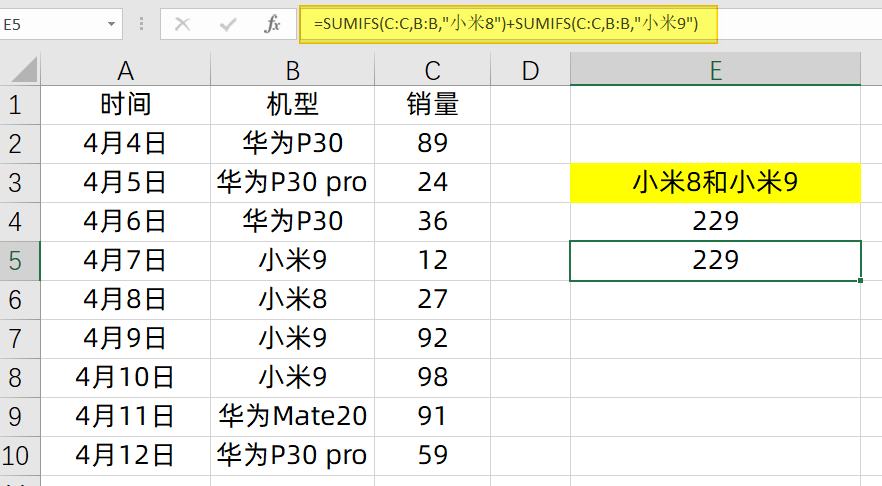This screenshot has width=882, height=486.
Task: Click the cancel (X) formula icon
Action: pos(182,24)
